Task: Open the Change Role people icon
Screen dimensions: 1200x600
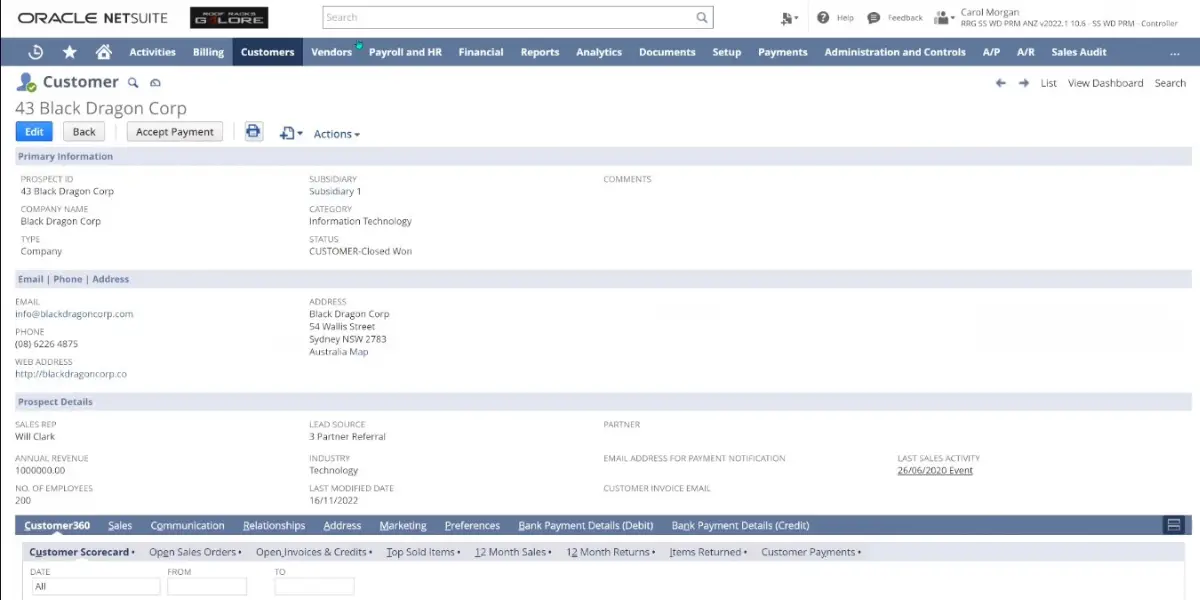Action: (x=944, y=18)
